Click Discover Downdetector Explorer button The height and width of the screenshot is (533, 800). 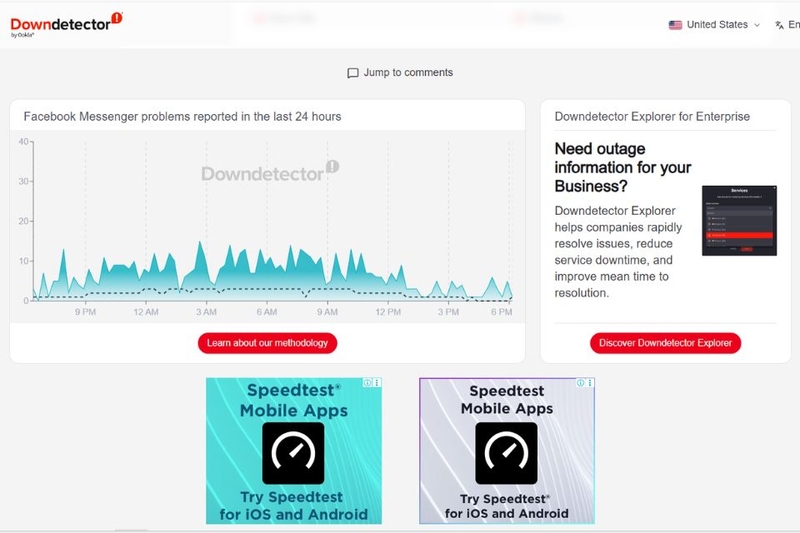click(x=665, y=343)
